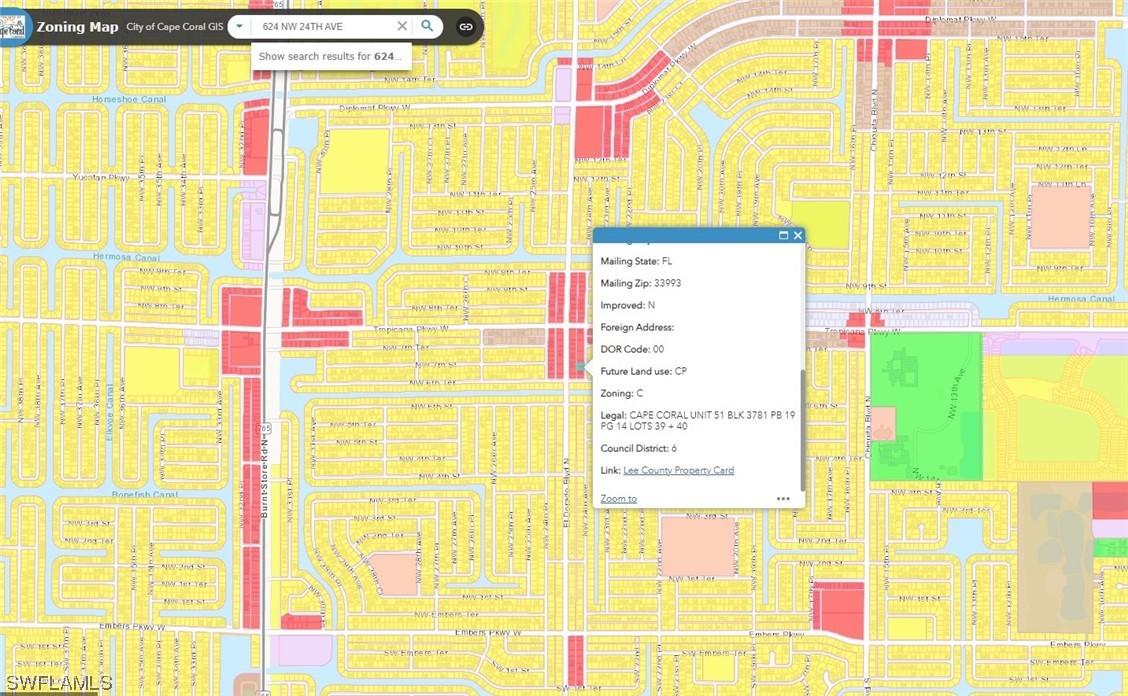Maximize the parcel info popup
Image resolution: width=1128 pixels, height=696 pixels.
(783, 235)
